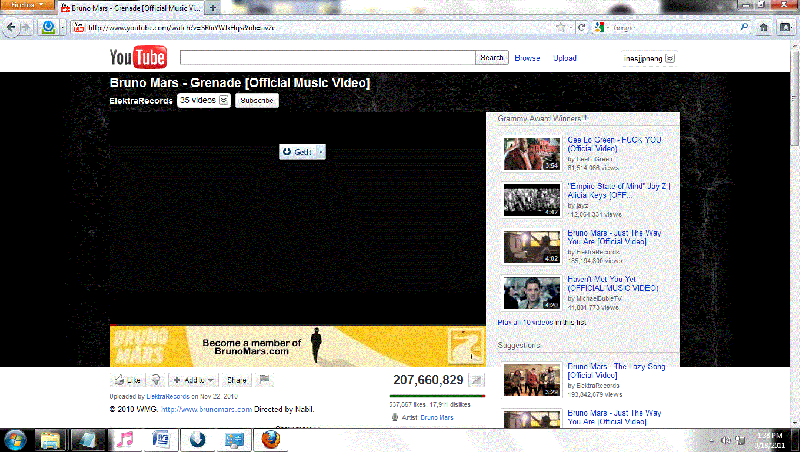Open the Add to dropdown
Image resolution: width=800 pixels, height=452 pixels.
(x=193, y=380)
